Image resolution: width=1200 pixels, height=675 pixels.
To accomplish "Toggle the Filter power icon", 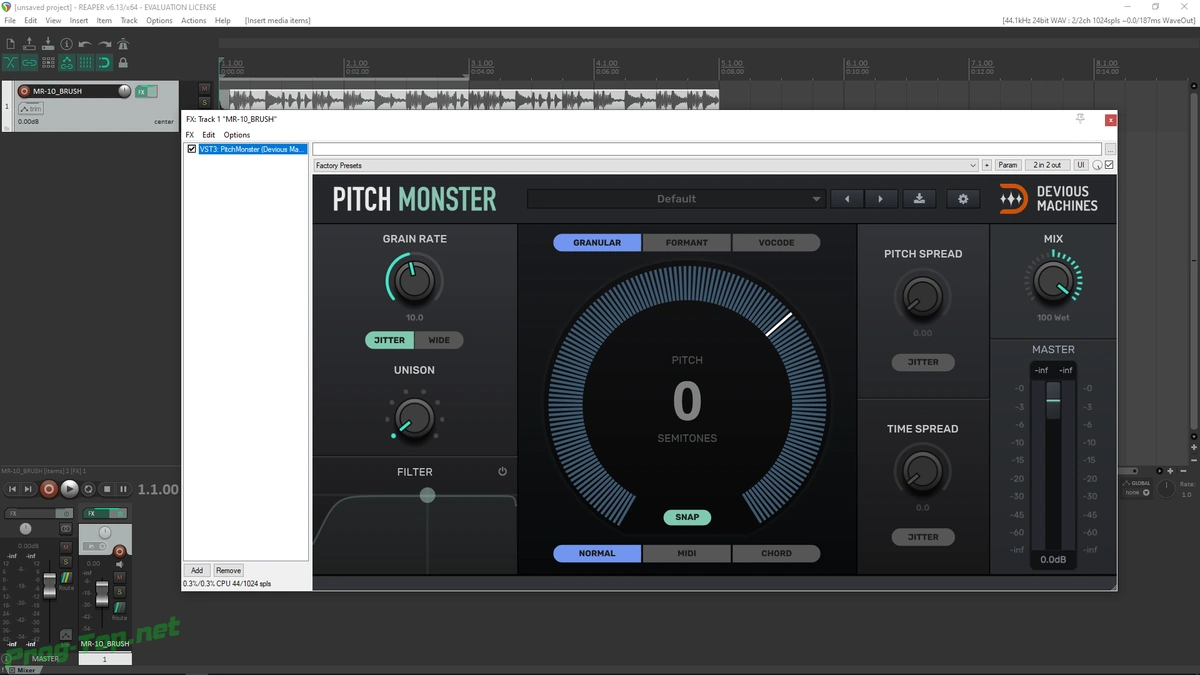I will [x=502, y=472].
